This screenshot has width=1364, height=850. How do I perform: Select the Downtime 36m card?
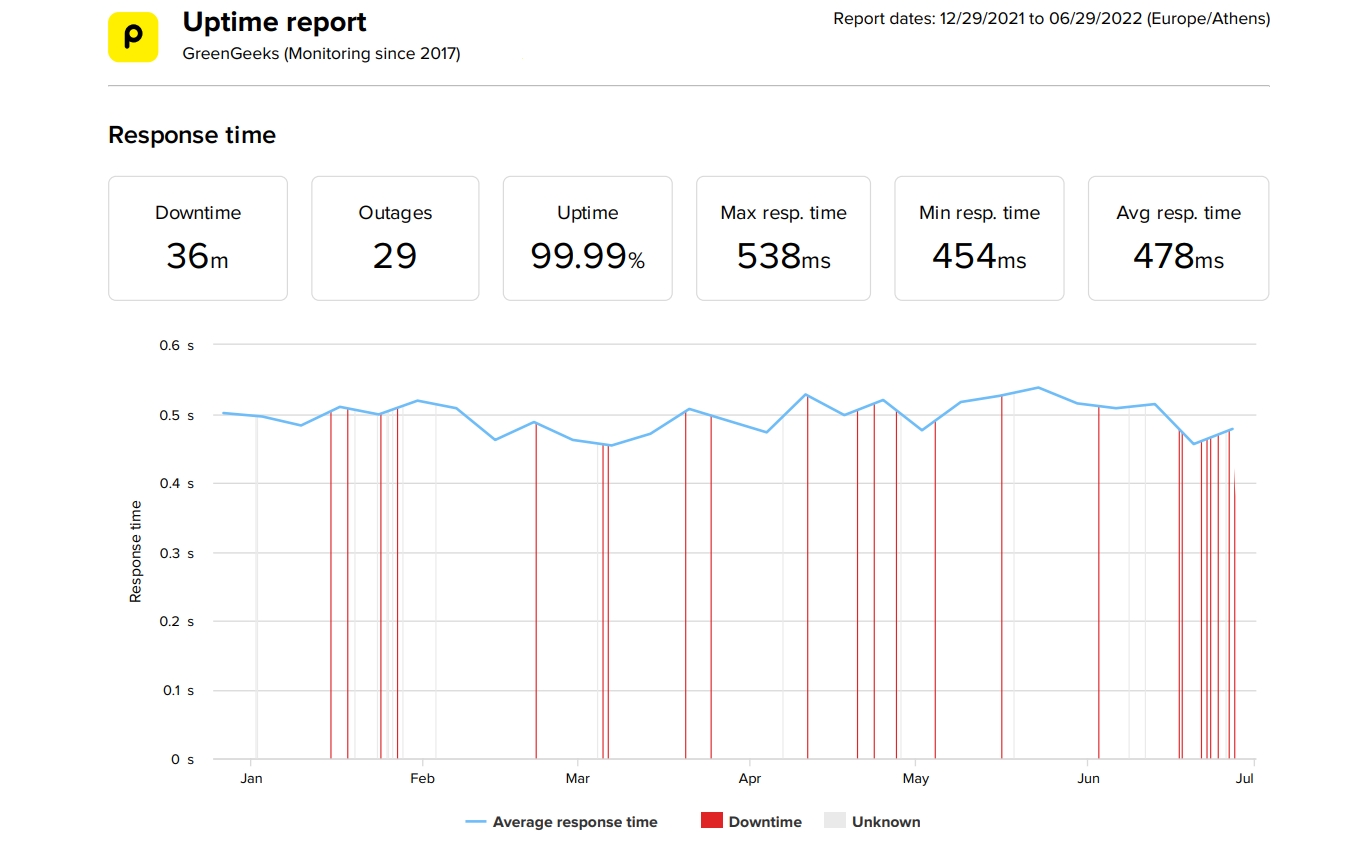(x=198, y=238)
